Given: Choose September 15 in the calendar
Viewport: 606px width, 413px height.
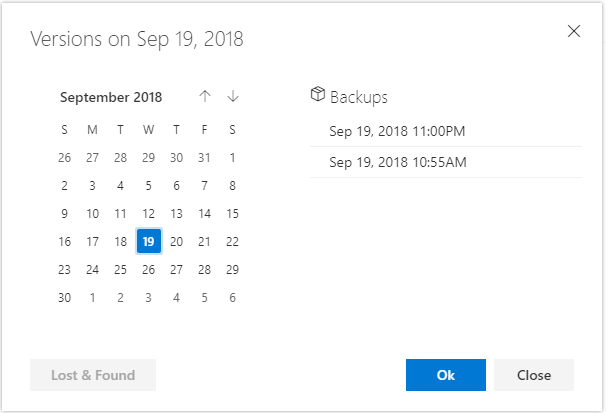Looking at the screenshot, I should click(x=232, y=213).
